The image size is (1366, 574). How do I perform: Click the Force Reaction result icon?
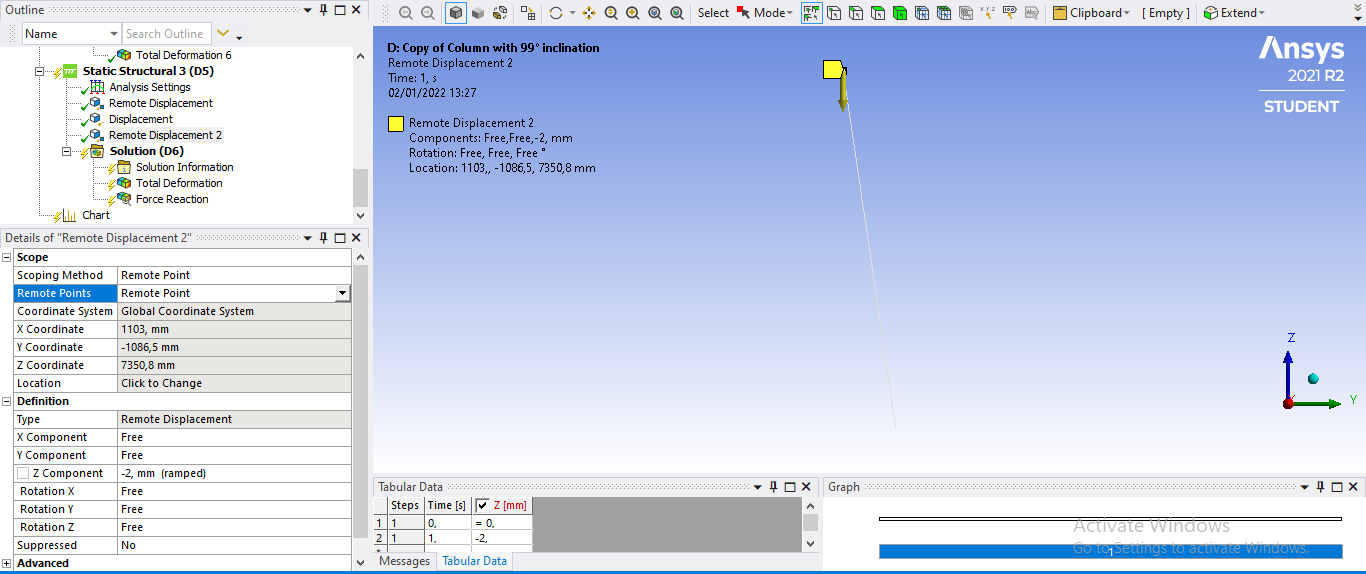[x=124, y=199]
